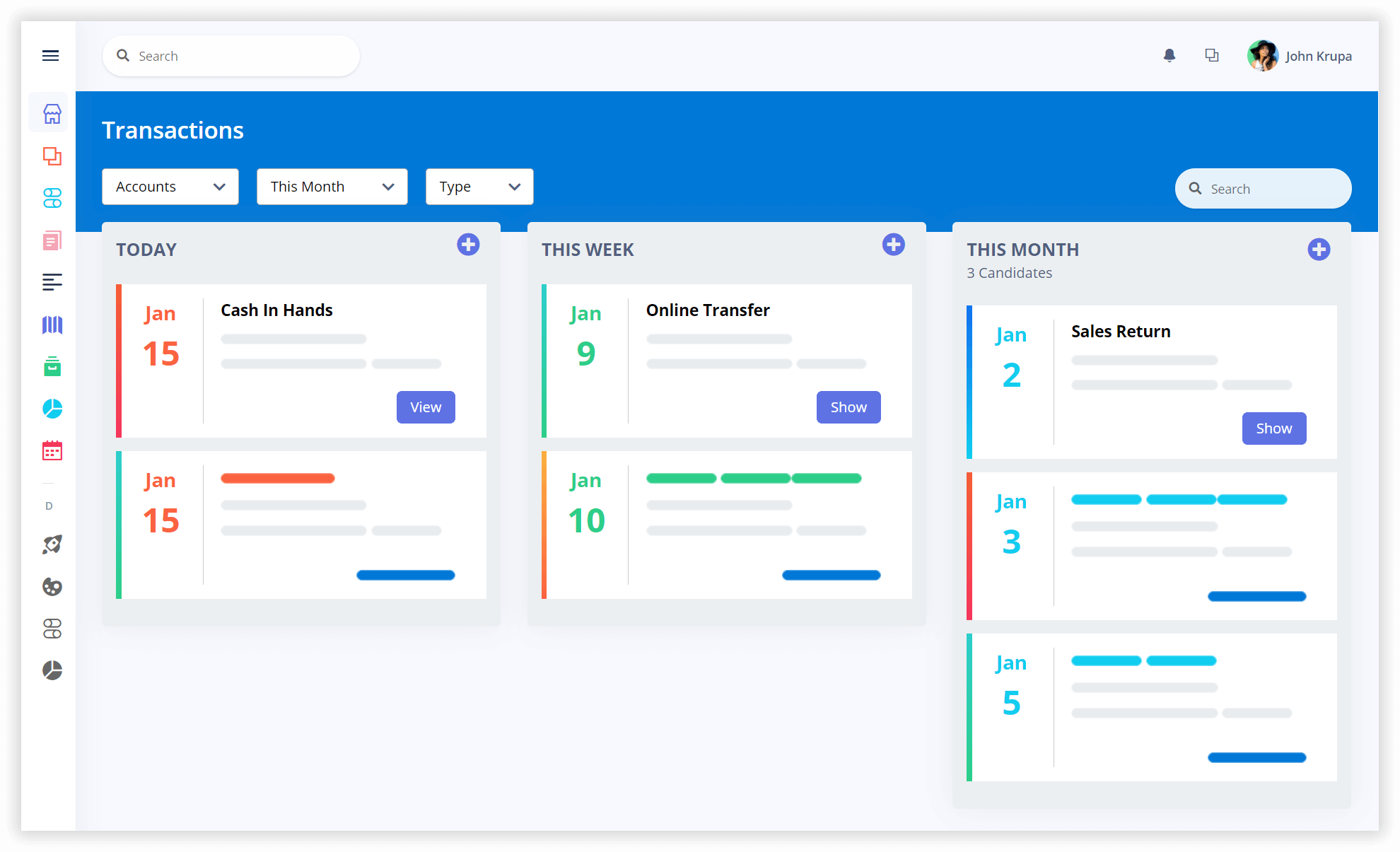Click add button on THIS WEEK column
This screenshot has width=1400, height=852.
point(893,249)
